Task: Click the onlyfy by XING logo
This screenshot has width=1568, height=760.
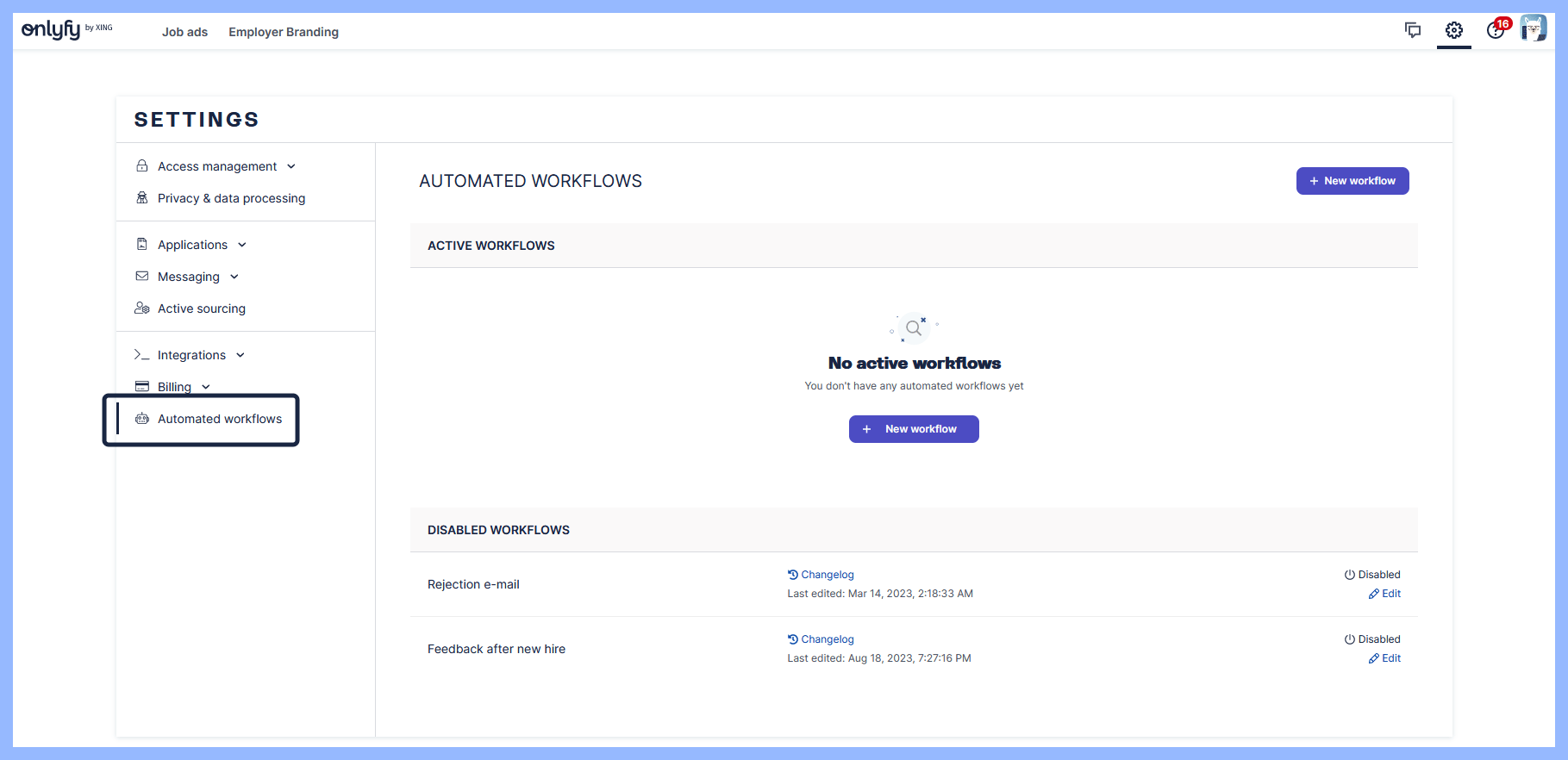Action: pos(67,30)
